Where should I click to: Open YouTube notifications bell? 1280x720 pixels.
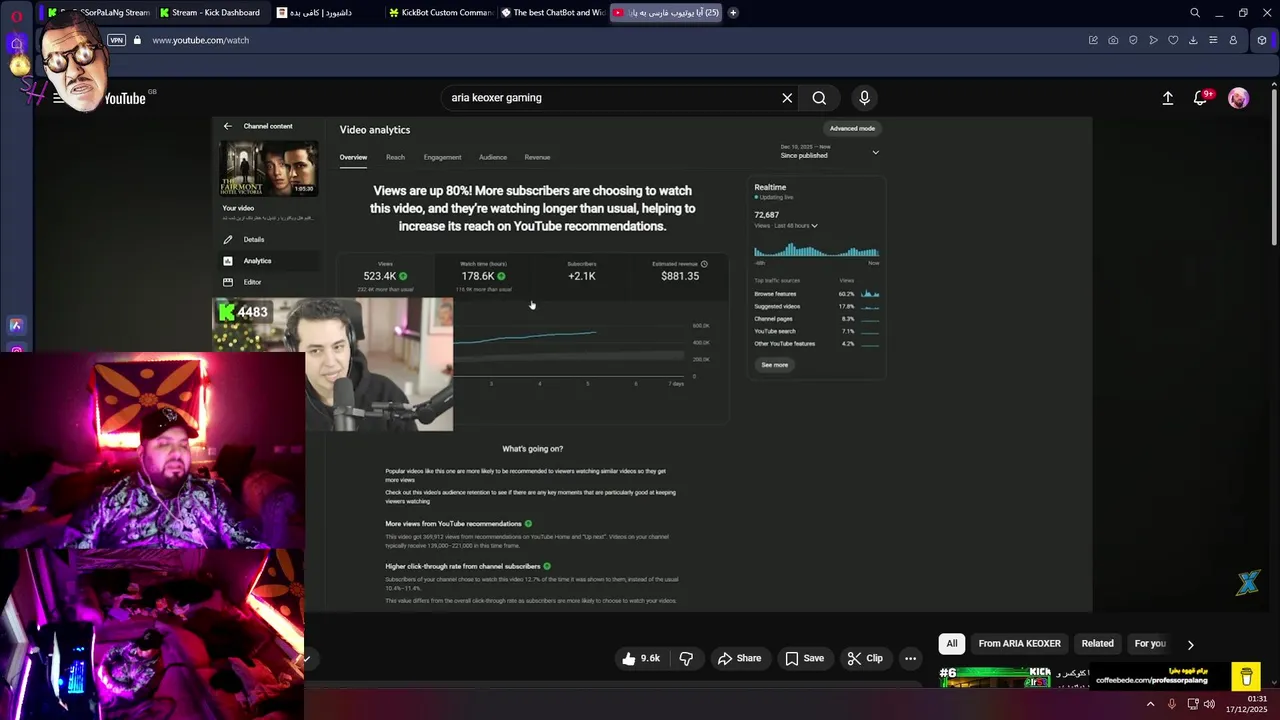click(1201, 98)
